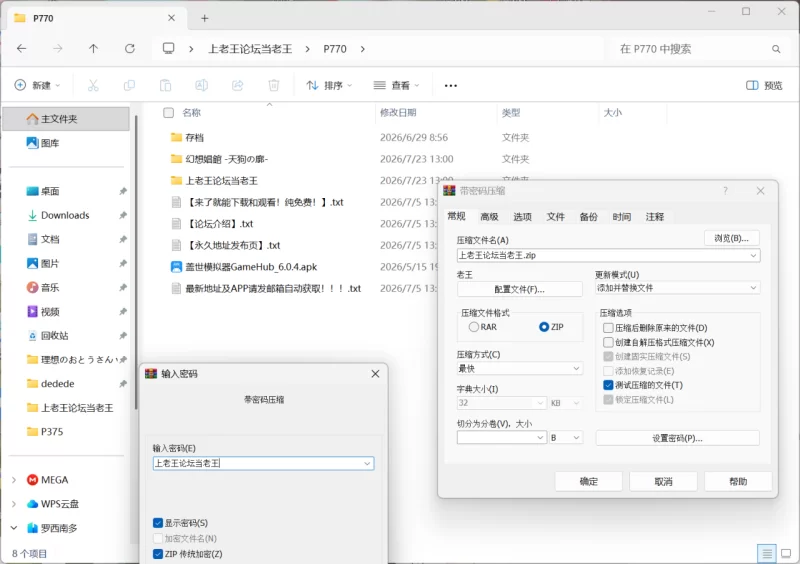The height and width of the screenshot is (564, 800).
Task: Toggle the Preview pane button
Action: [764, 85]
